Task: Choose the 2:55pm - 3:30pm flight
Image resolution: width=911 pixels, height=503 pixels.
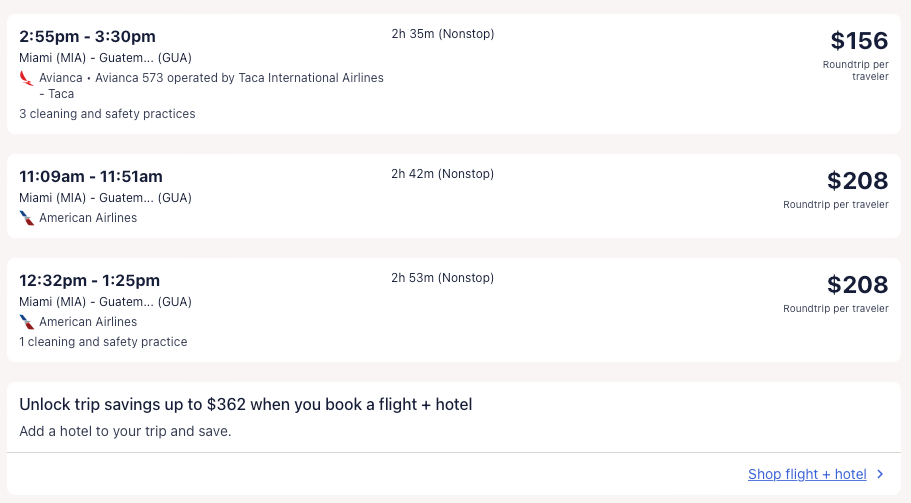Action: point(87,37)
